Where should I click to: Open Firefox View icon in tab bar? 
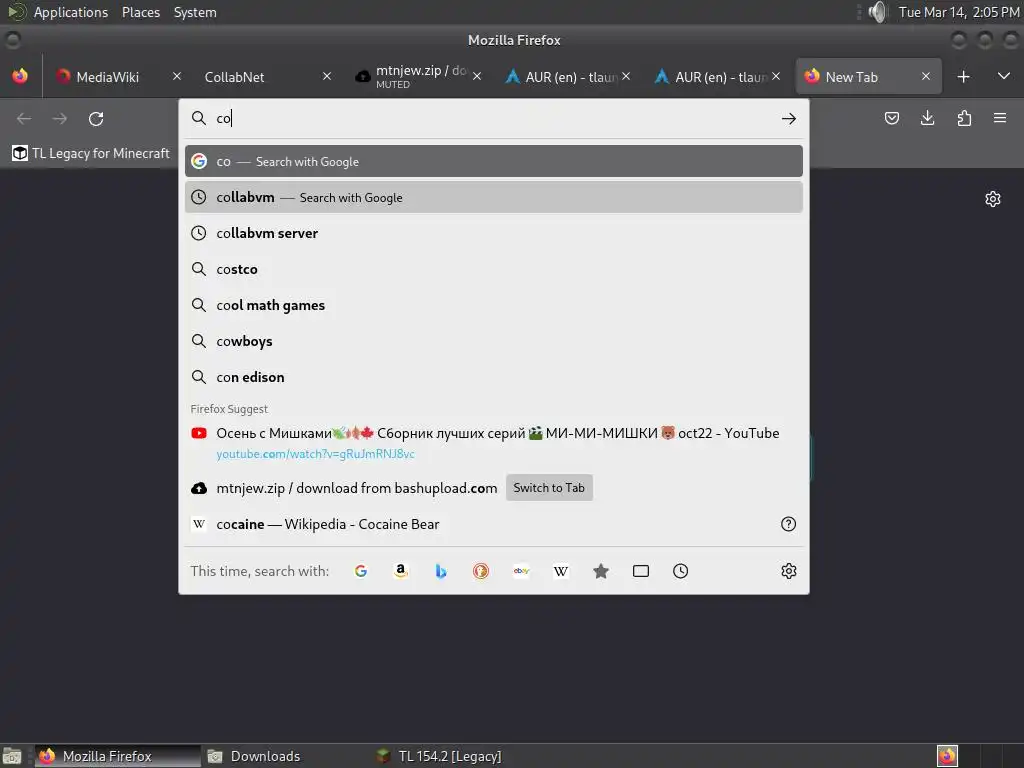[20, 76]
